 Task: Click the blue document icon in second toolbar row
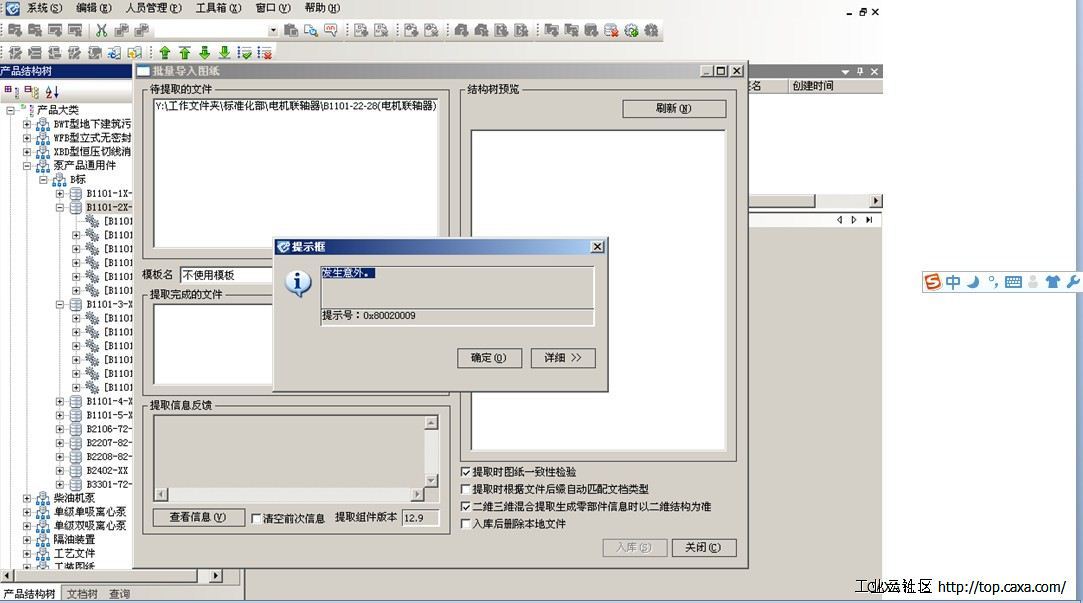click(x=115, y=52)
